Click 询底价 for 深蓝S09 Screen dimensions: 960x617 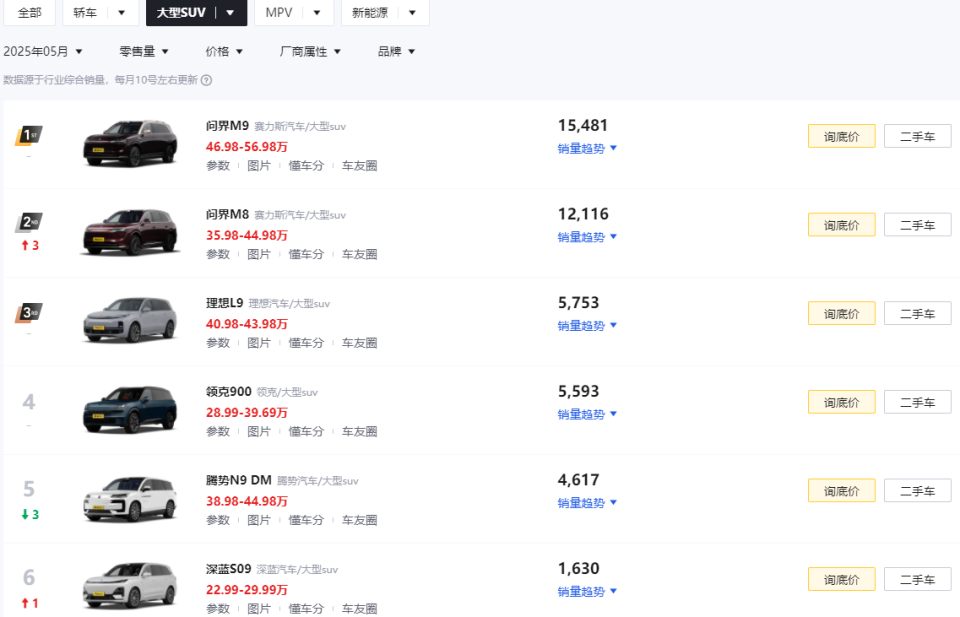point(841,579)
